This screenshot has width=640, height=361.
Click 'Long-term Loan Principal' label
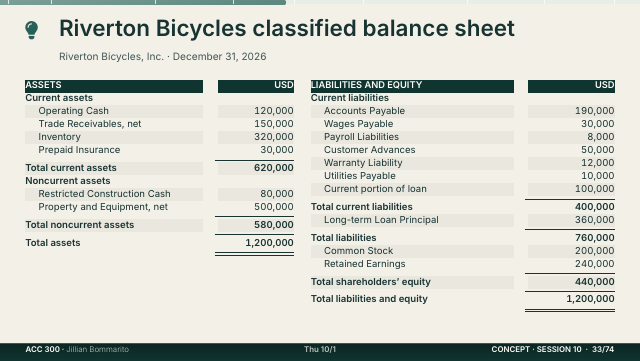tap(381, 221)
